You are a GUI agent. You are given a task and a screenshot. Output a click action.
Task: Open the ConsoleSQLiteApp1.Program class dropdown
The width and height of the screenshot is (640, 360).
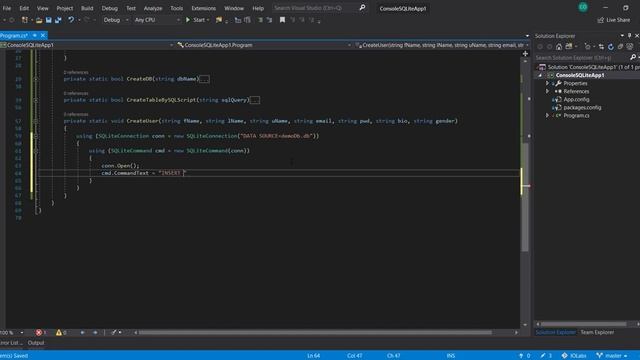click(264, 45)
